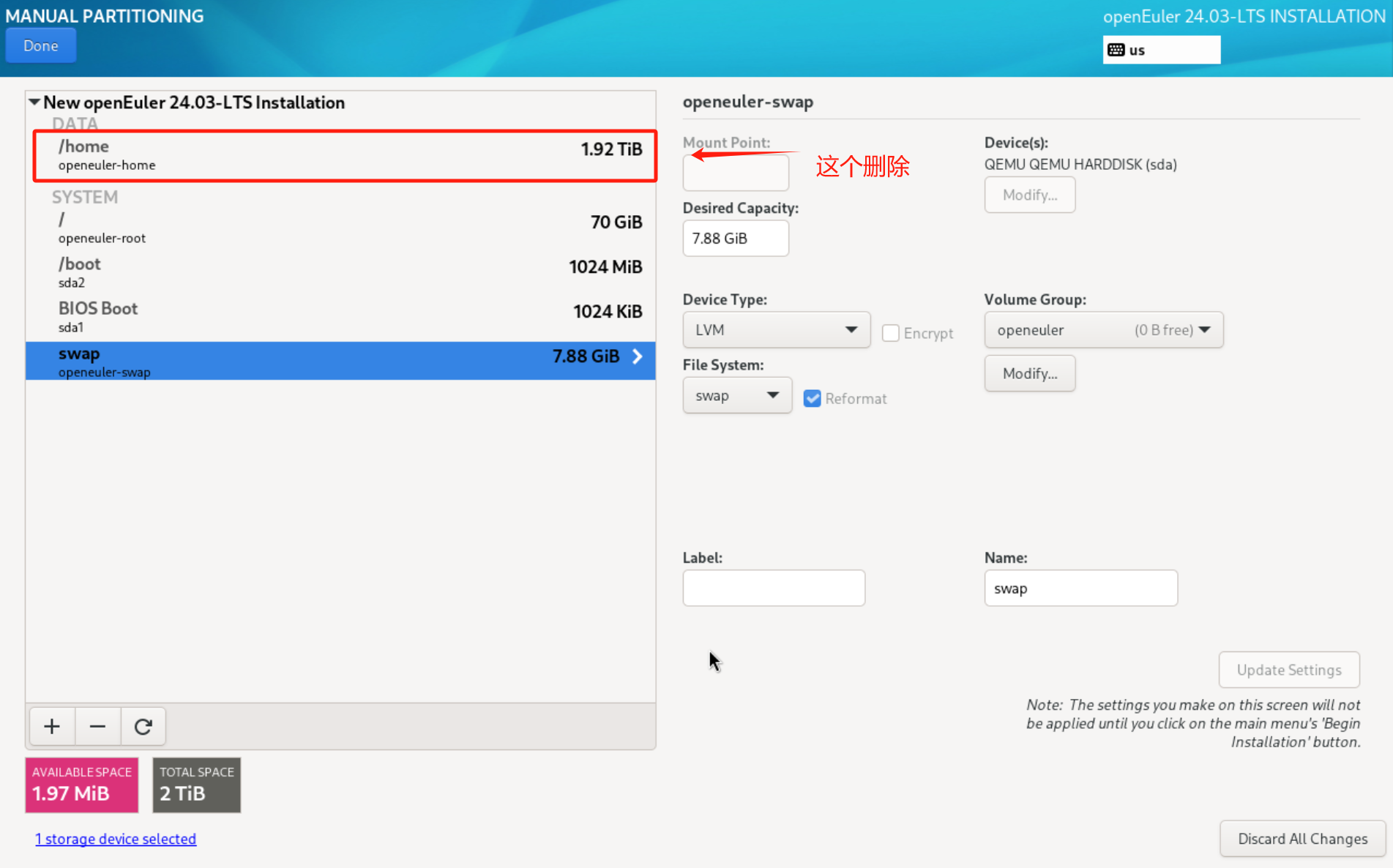Click the QEMU QEMU HARDDISK (sda) text
Viewport: 1393px width, 868px height.
[1080, 165]
